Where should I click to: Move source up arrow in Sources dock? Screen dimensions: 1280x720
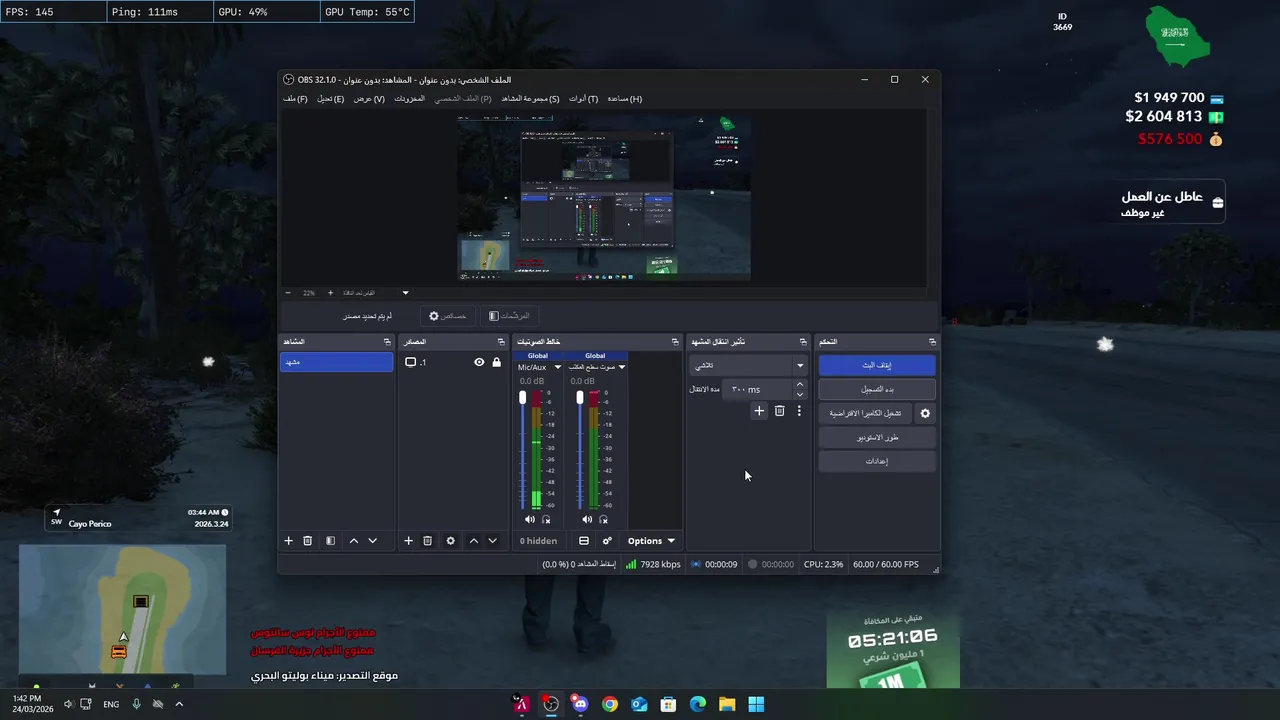click(474, 541)
